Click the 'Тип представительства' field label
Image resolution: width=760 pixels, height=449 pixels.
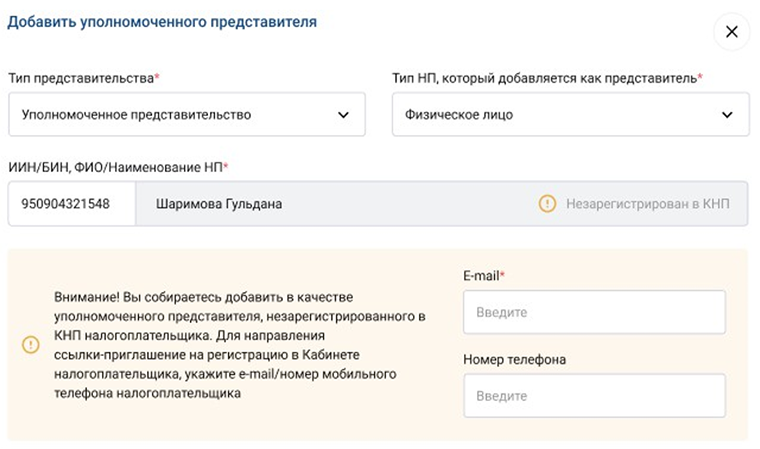click(82, 78)
